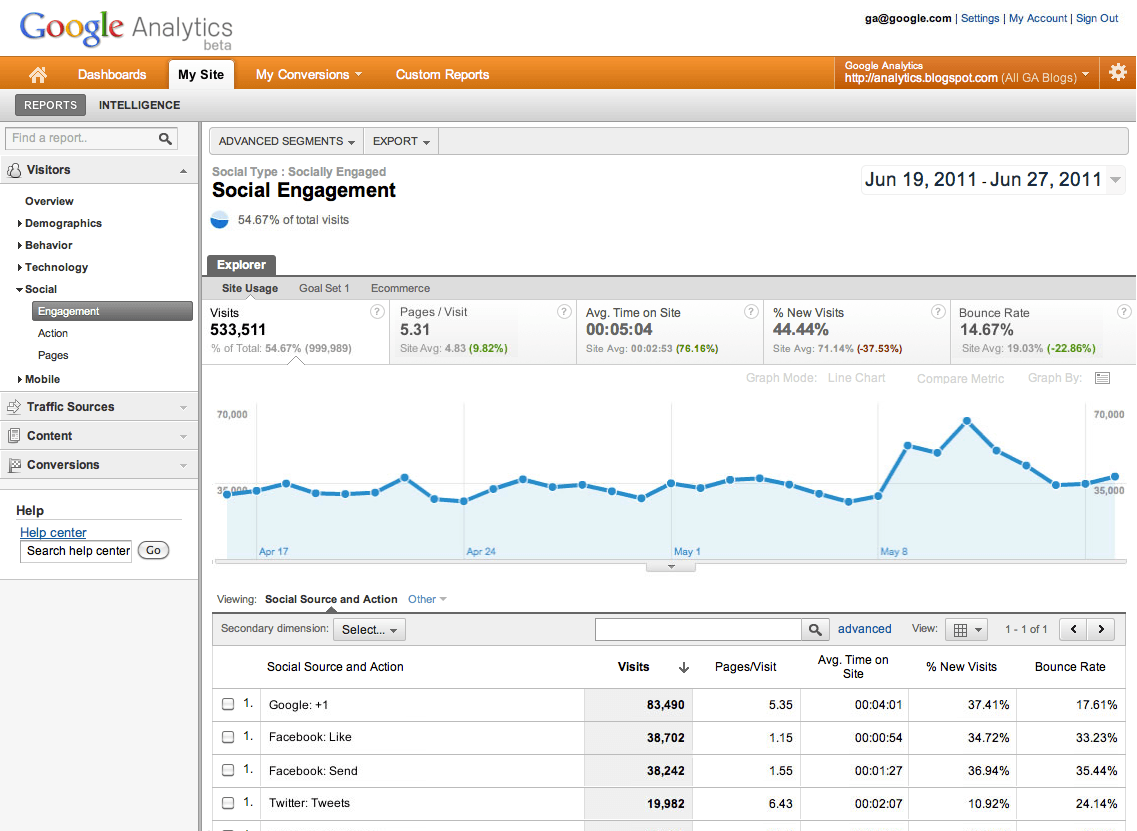Click in the Search help center field
Image resolution: width=1137 pixels, height=831 pixels.
coord(76,551)
